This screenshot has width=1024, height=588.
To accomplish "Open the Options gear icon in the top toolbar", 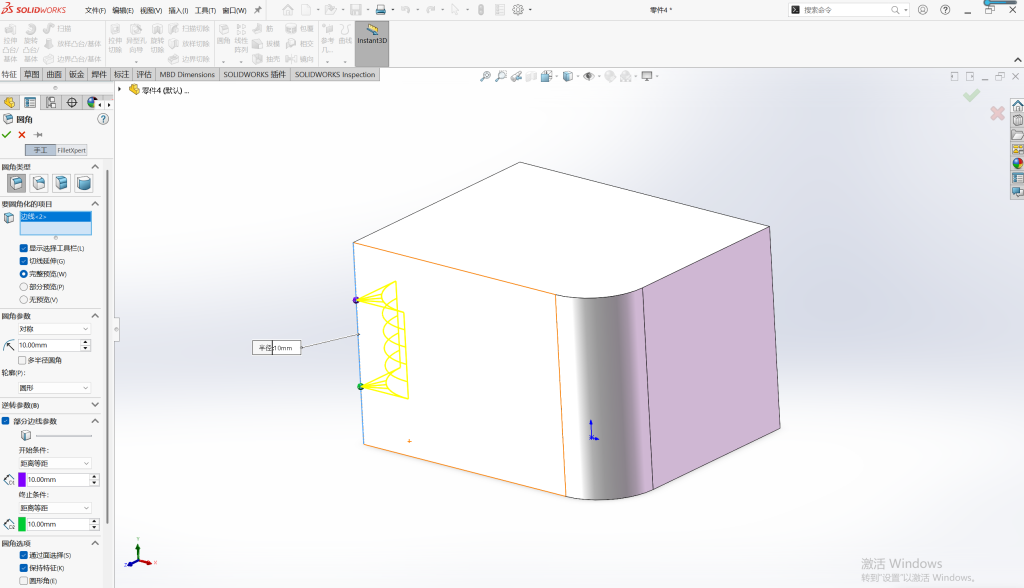I will [x=518, y=10].
